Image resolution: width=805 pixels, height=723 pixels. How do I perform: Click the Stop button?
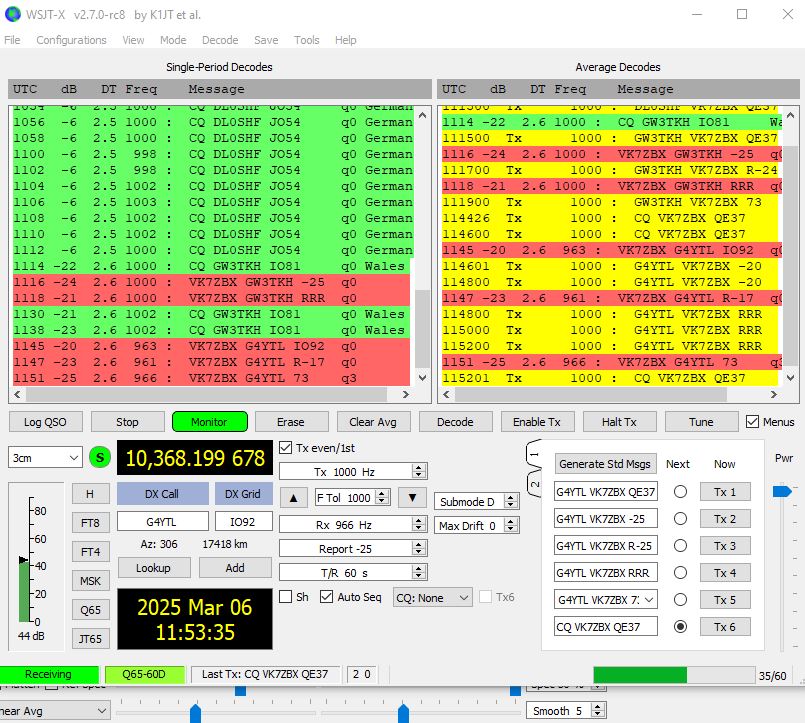click(127, 422)
